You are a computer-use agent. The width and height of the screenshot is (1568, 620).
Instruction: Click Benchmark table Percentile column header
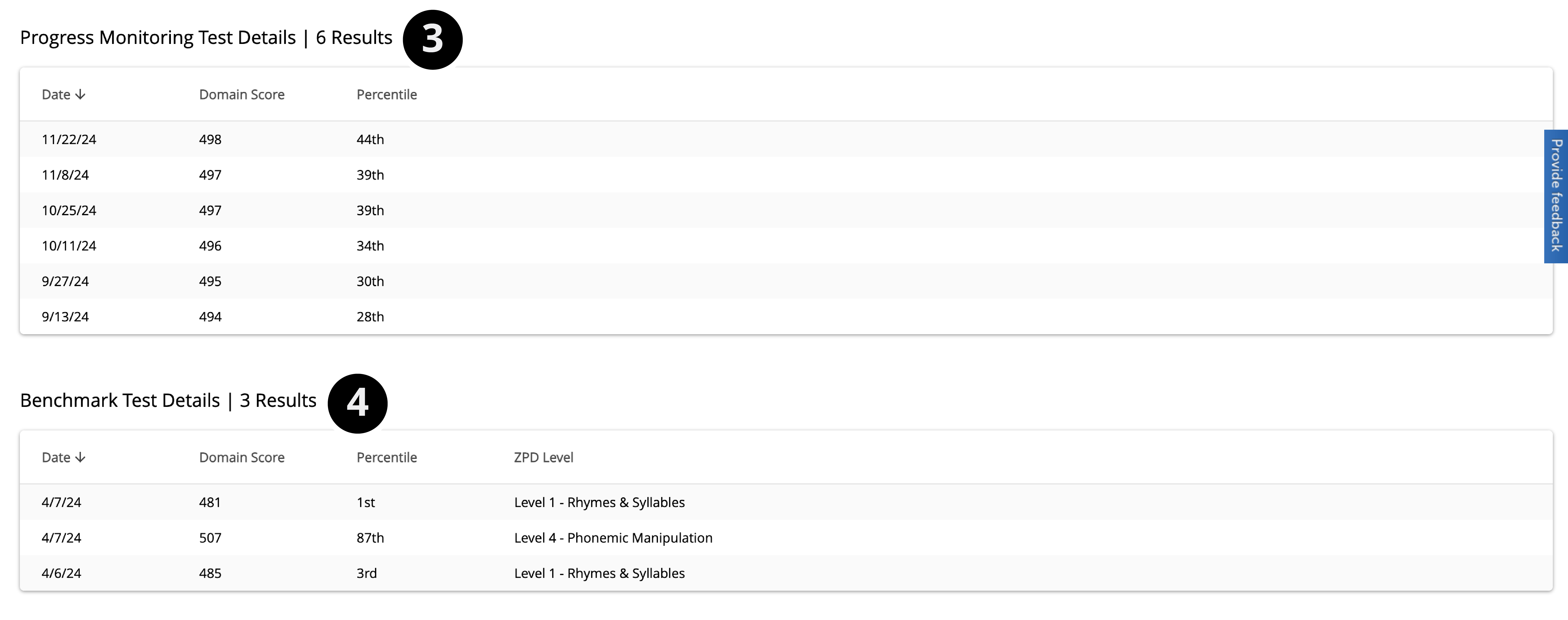coord(387,457)
